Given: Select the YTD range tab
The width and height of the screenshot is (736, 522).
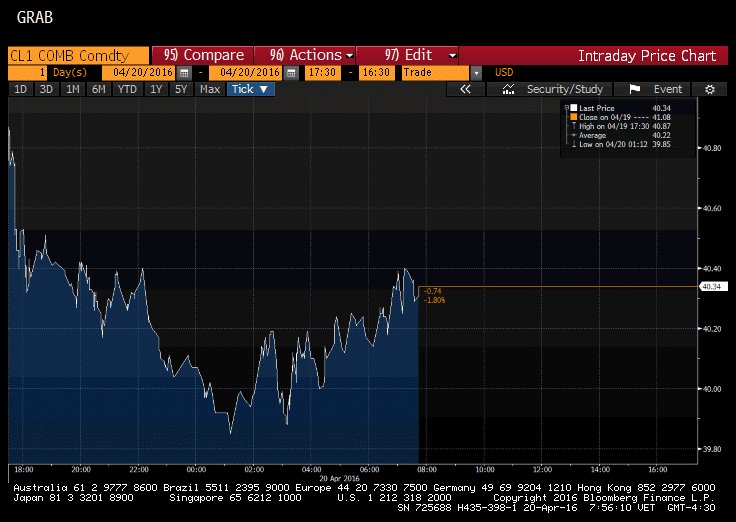Looking at the screenshot, I should 127,89.
